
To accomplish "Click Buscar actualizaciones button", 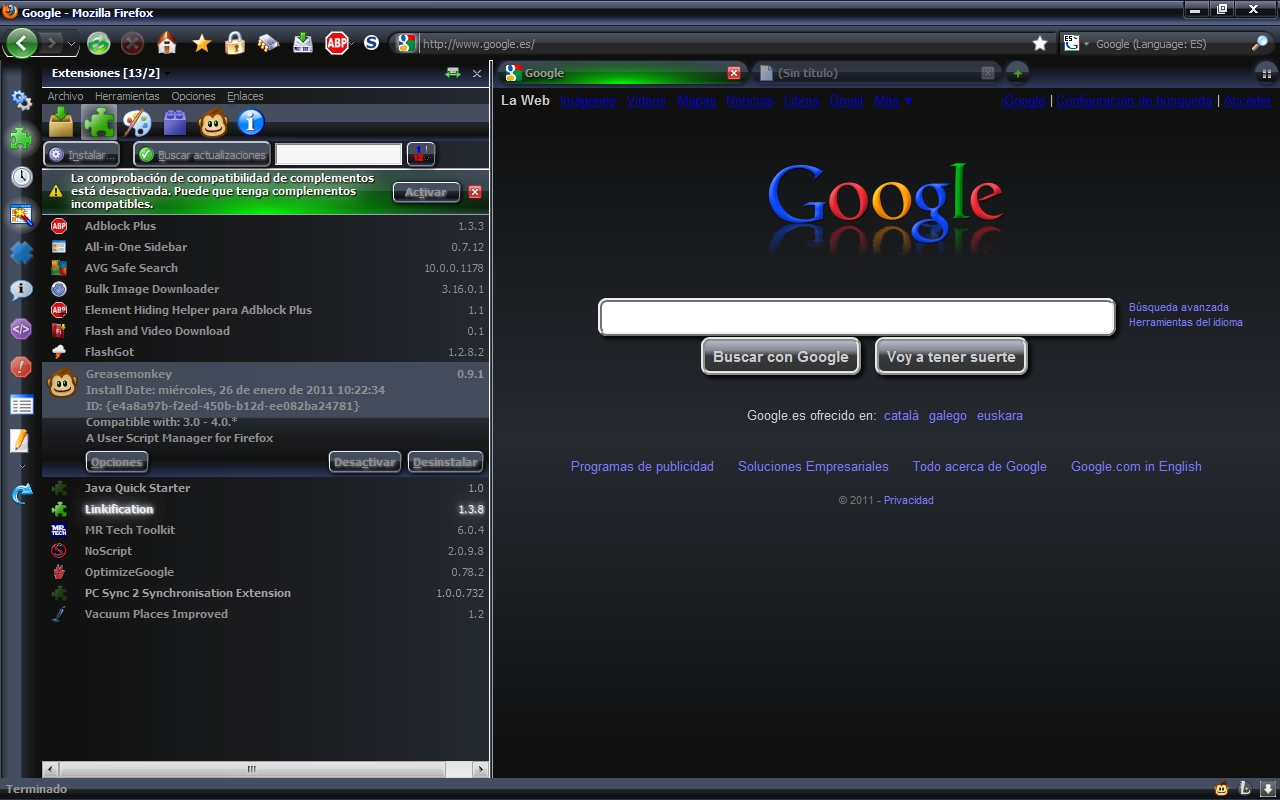I will pos(202,155).
